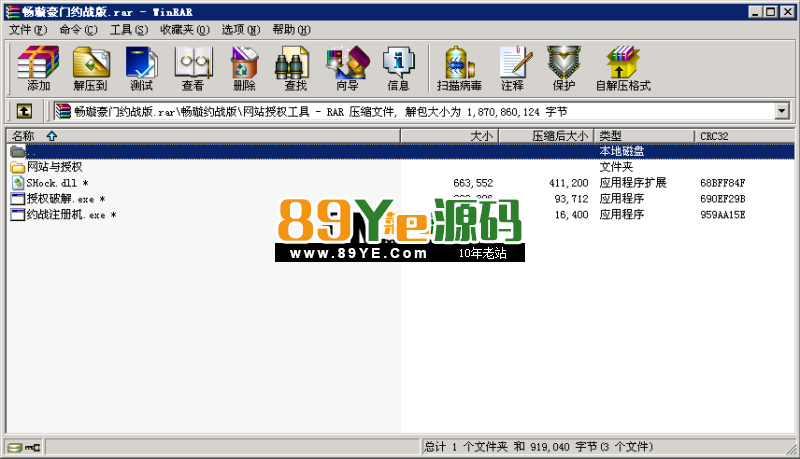This screenshot has width=800, height=459.
Task: Select the 约战注册机.exe file name
Action: coord(71,215)
